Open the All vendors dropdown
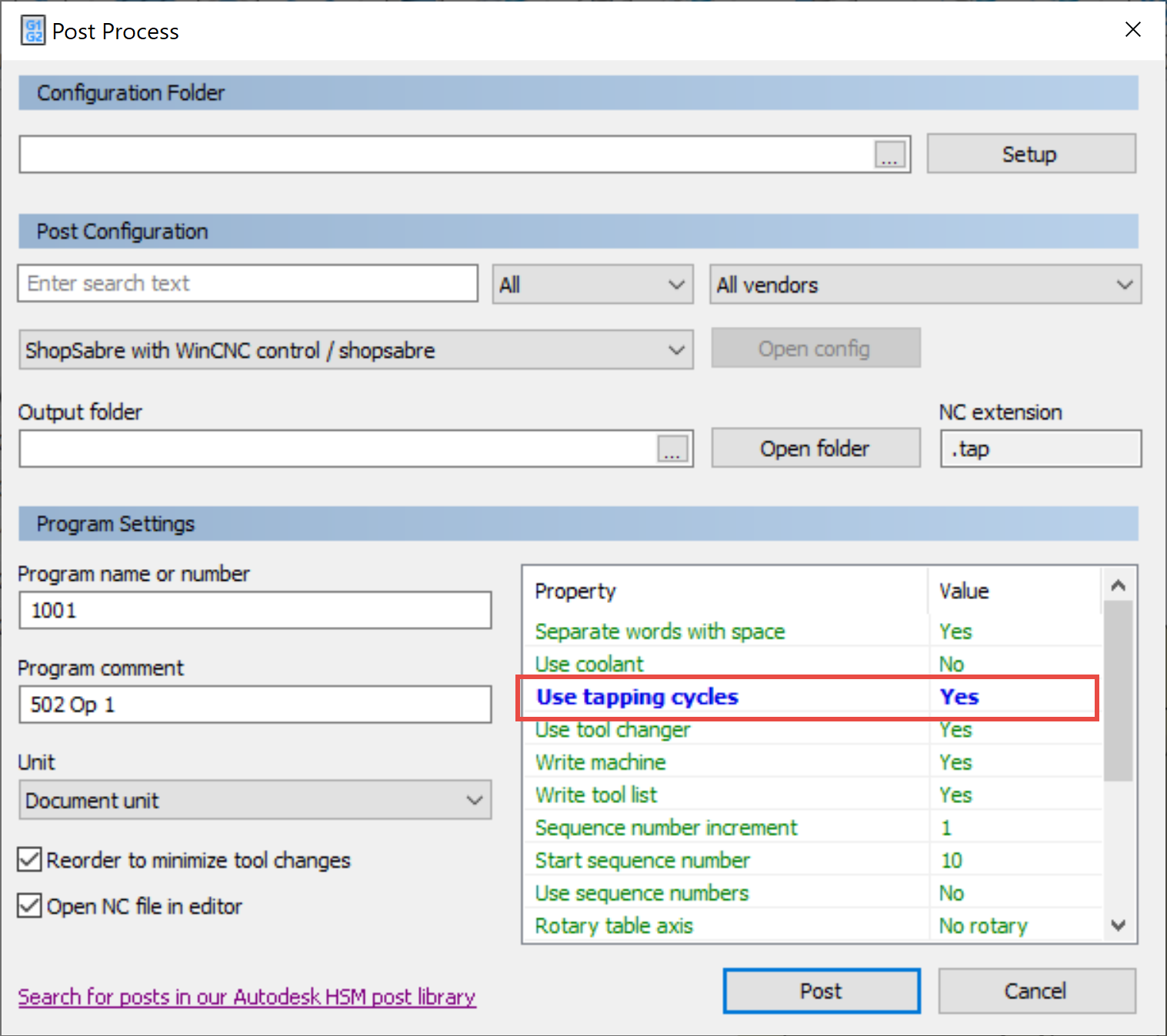 pos(1126,284)
